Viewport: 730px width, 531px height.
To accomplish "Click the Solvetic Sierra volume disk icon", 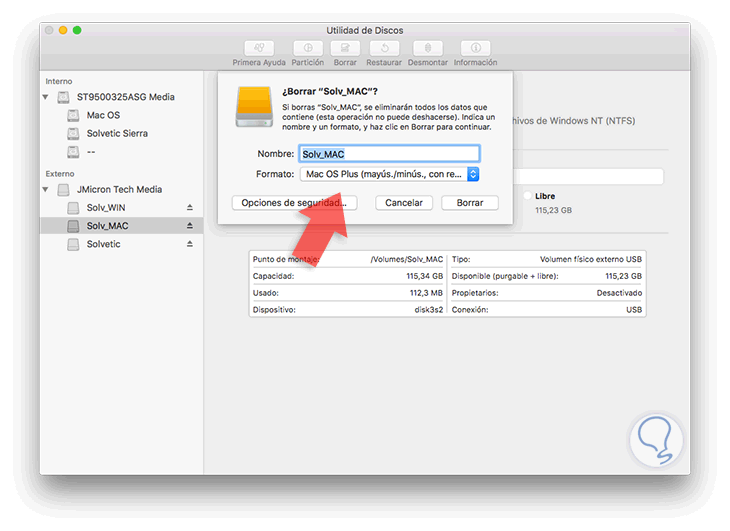I will click(73, 134).
